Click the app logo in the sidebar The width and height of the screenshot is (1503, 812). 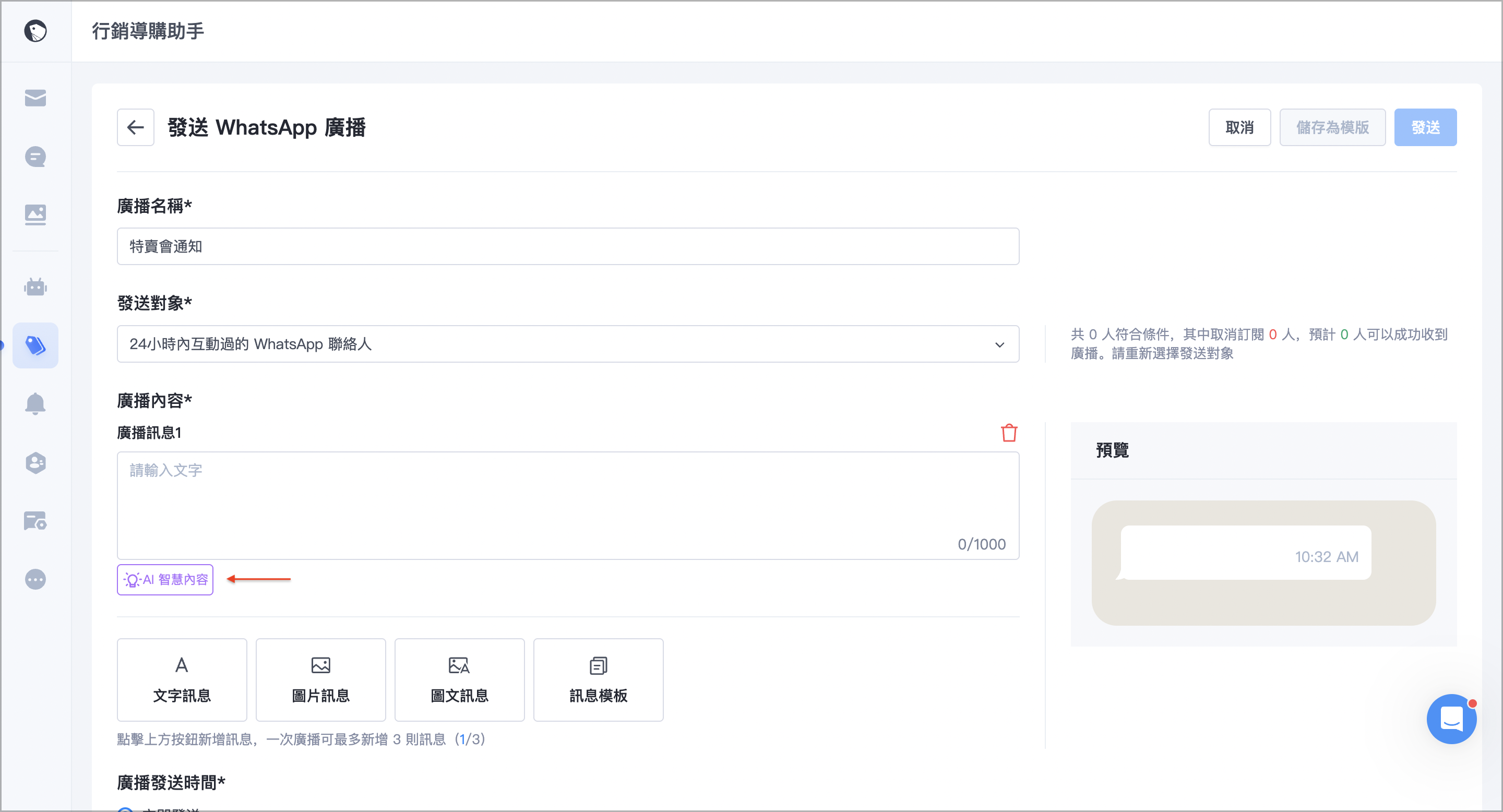pos(35,31)
